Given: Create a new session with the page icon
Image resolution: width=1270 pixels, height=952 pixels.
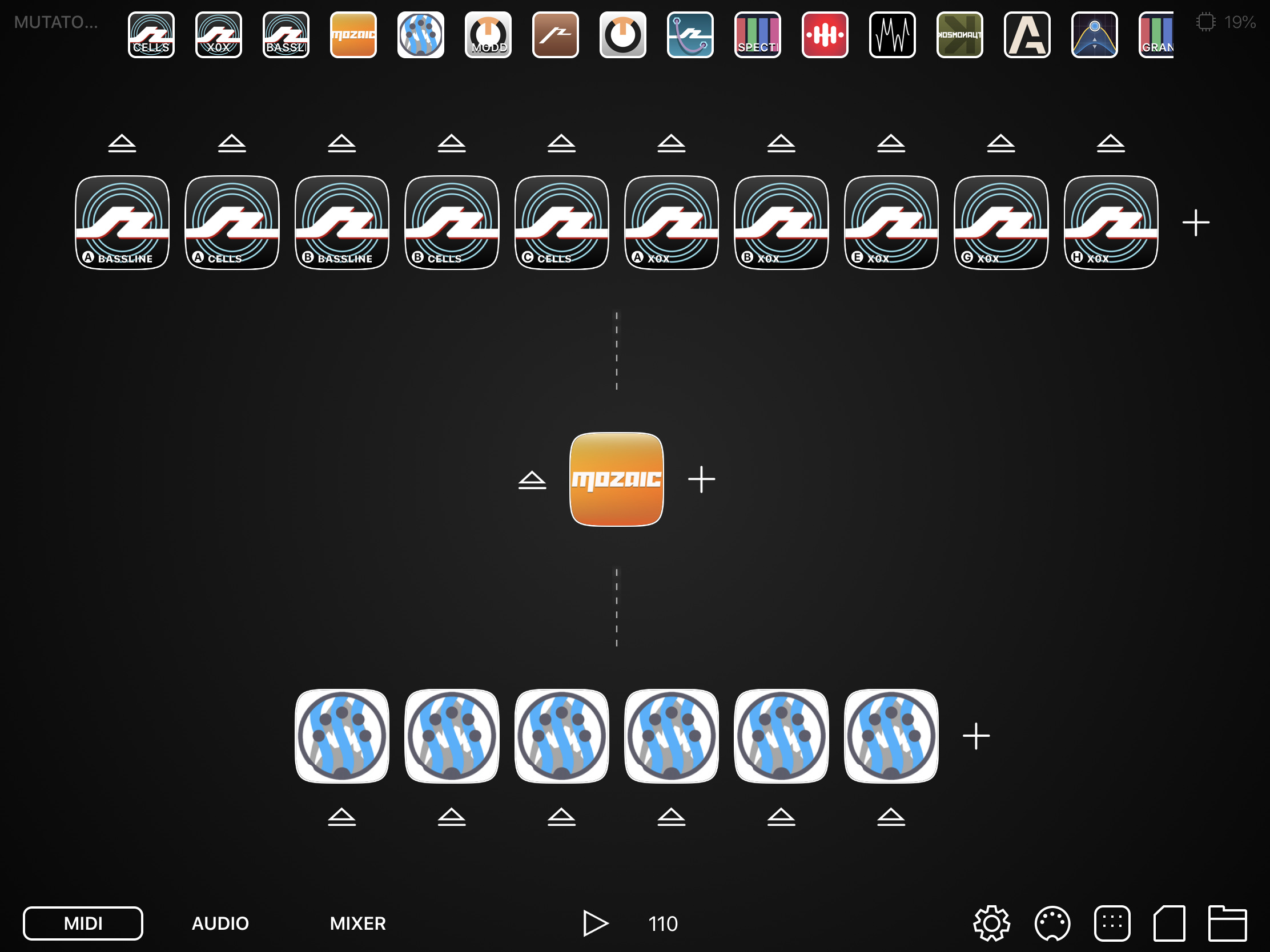Looking at the screenshot, I should [1169, 923].
